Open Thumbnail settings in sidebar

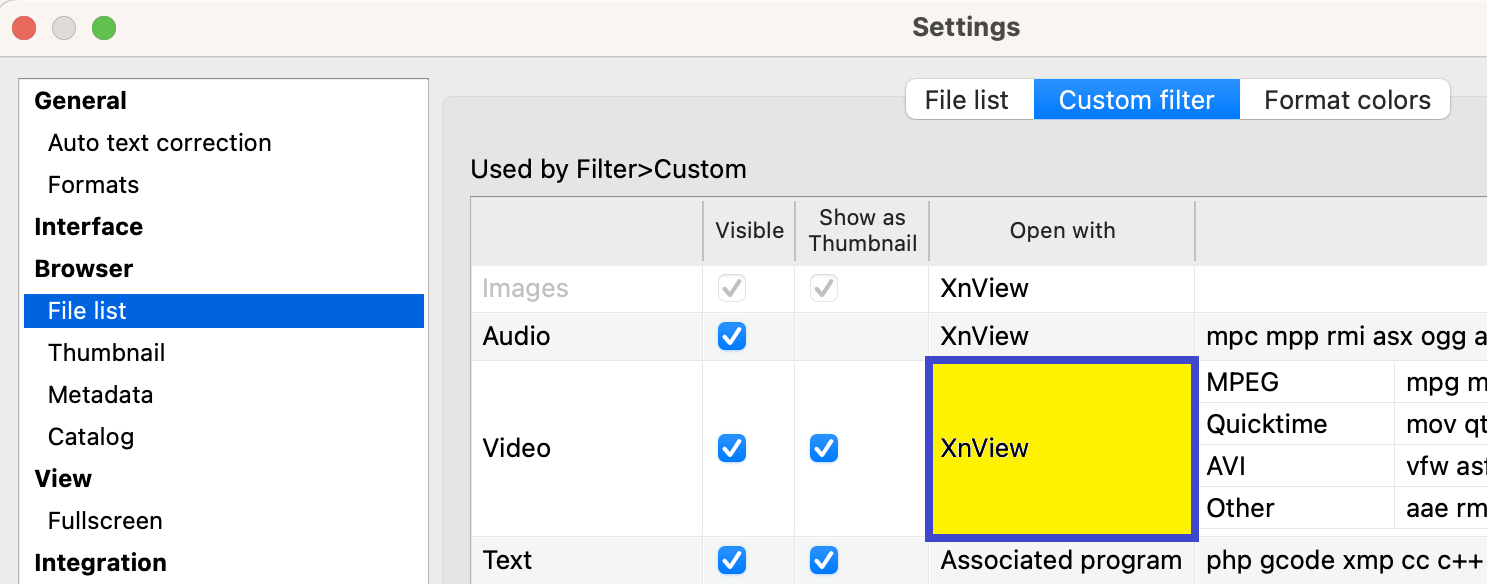(107, 353)
